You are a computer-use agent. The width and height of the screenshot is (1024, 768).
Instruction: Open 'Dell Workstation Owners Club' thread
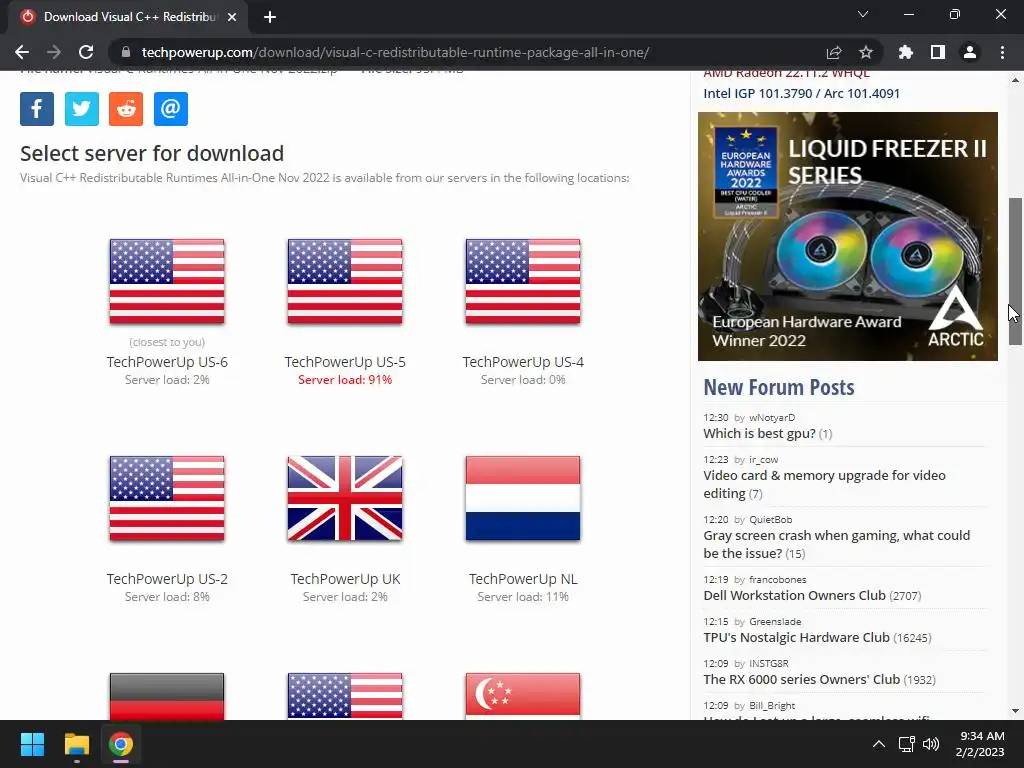point(794,596)
